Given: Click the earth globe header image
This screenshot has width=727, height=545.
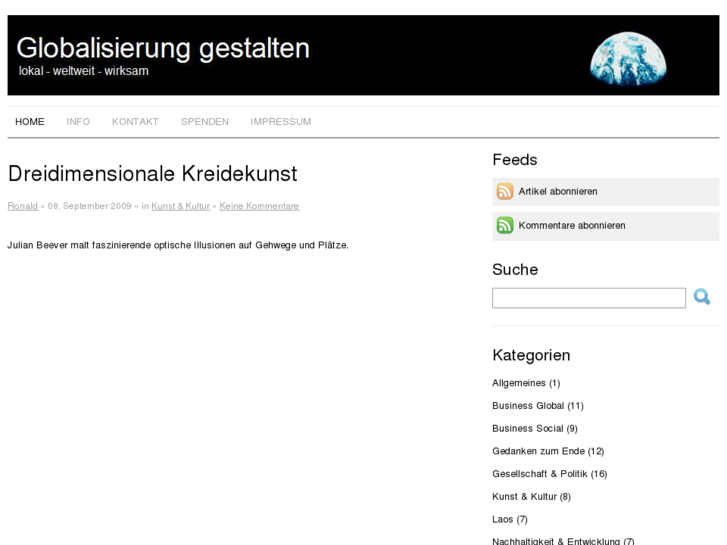Looking at the screenshot, I should [628, 58].
